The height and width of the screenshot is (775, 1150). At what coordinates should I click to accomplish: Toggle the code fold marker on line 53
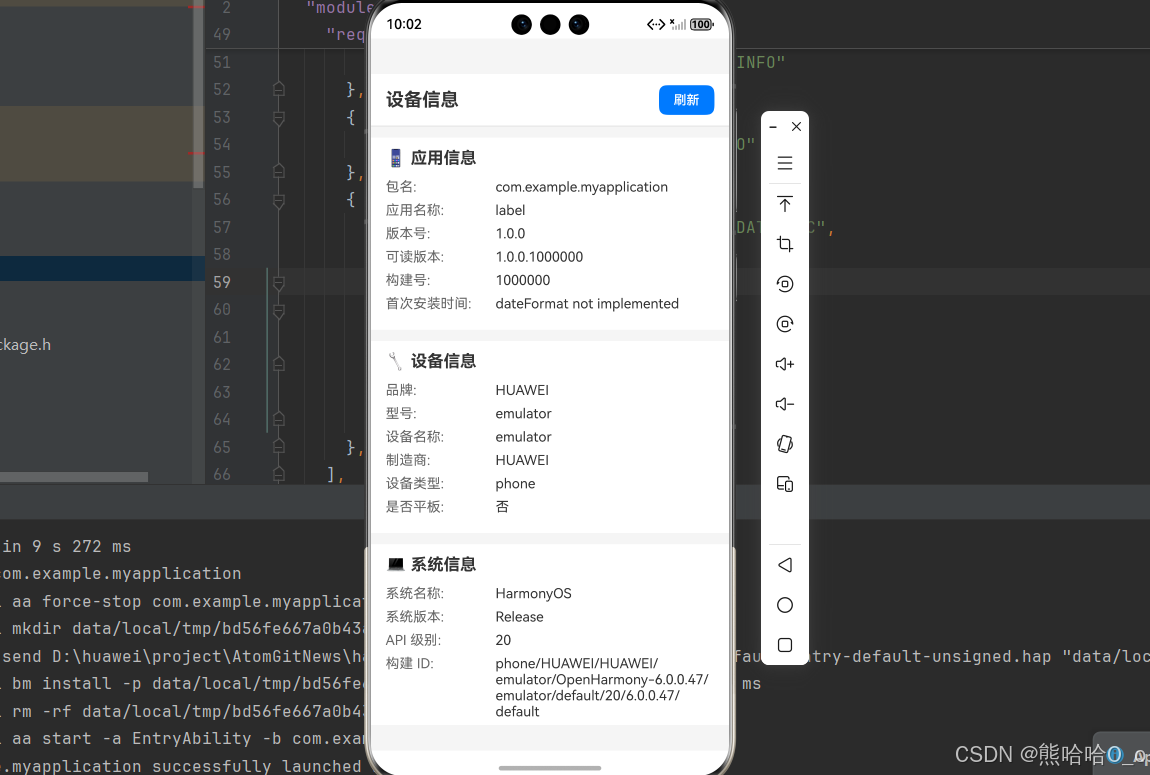click(x=279, y=117)
